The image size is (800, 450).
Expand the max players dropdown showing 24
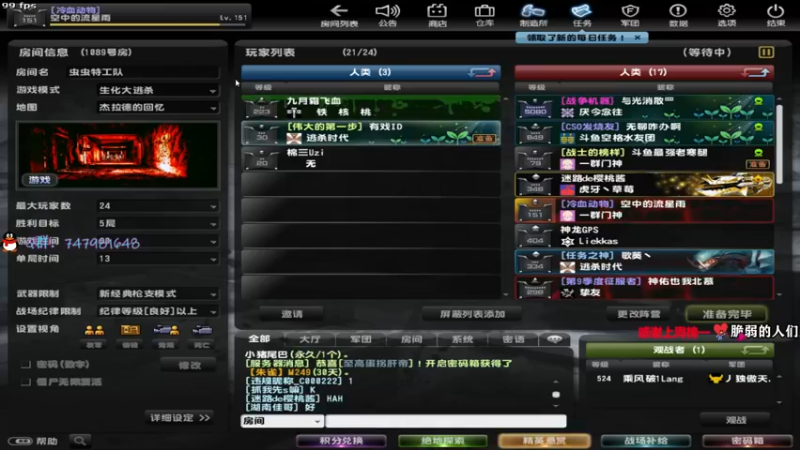(158, 206)
